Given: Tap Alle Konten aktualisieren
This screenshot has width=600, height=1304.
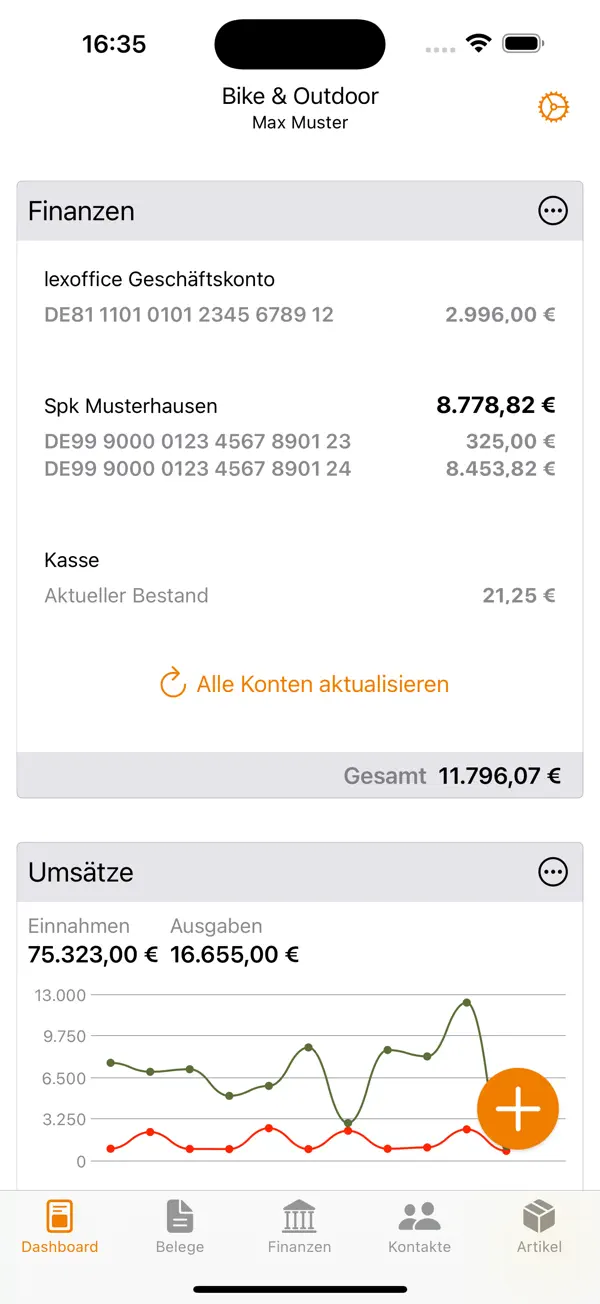Looking at the screenshot, I should (x=322, y=684).
